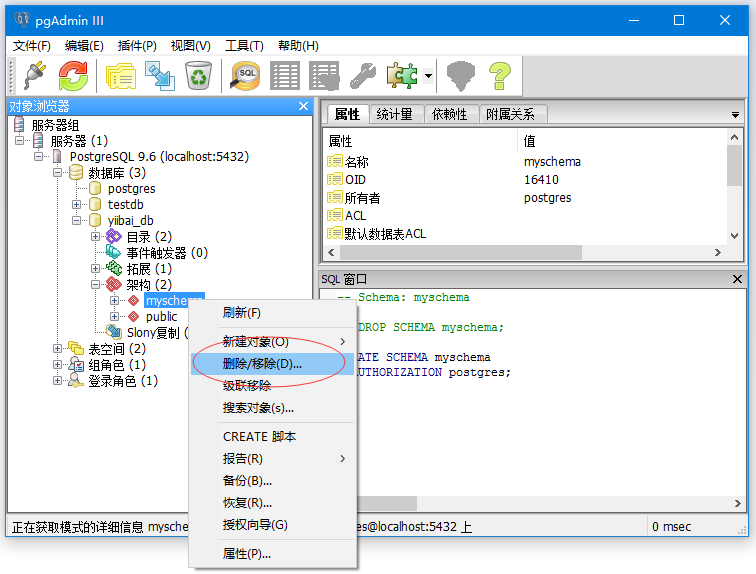Select the public schema in tree
Screen dimensions: 756x574
click(x=161, y=317)
